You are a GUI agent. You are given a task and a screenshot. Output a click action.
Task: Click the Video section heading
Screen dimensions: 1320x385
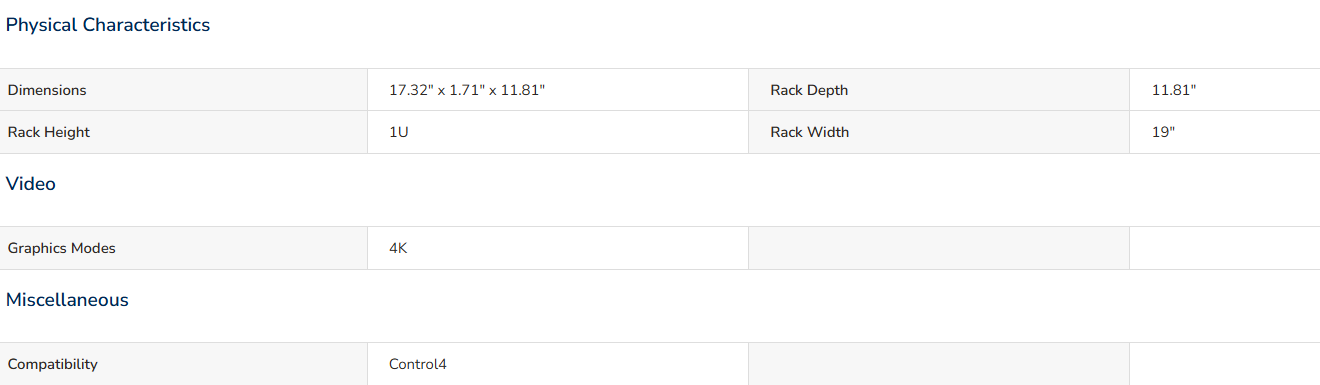point(31,184)
